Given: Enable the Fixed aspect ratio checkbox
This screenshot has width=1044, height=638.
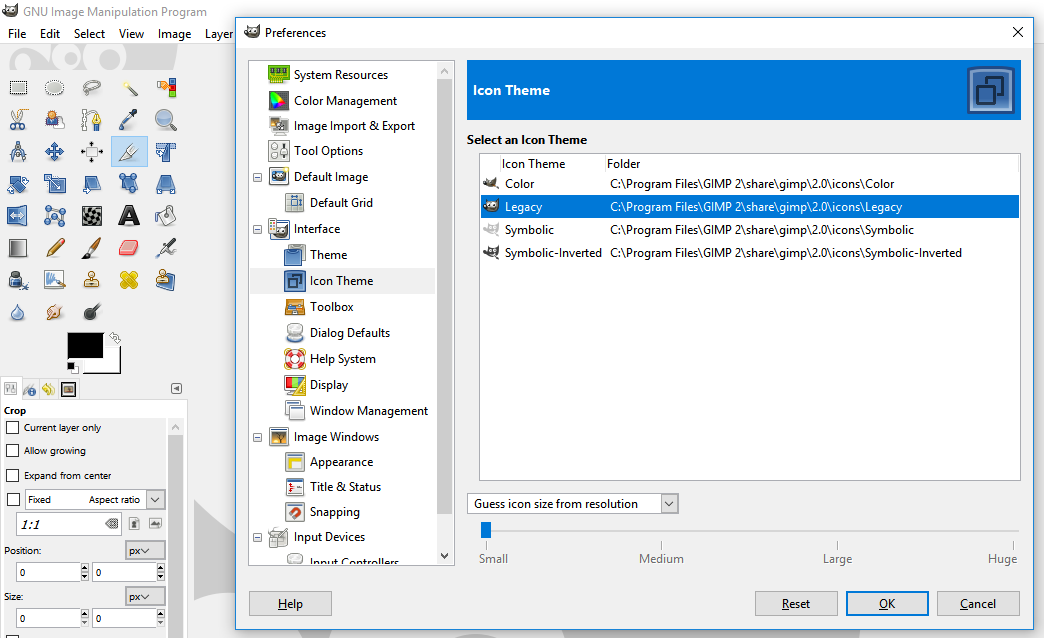Looking at the screenshot, I should tap(13, 499).
